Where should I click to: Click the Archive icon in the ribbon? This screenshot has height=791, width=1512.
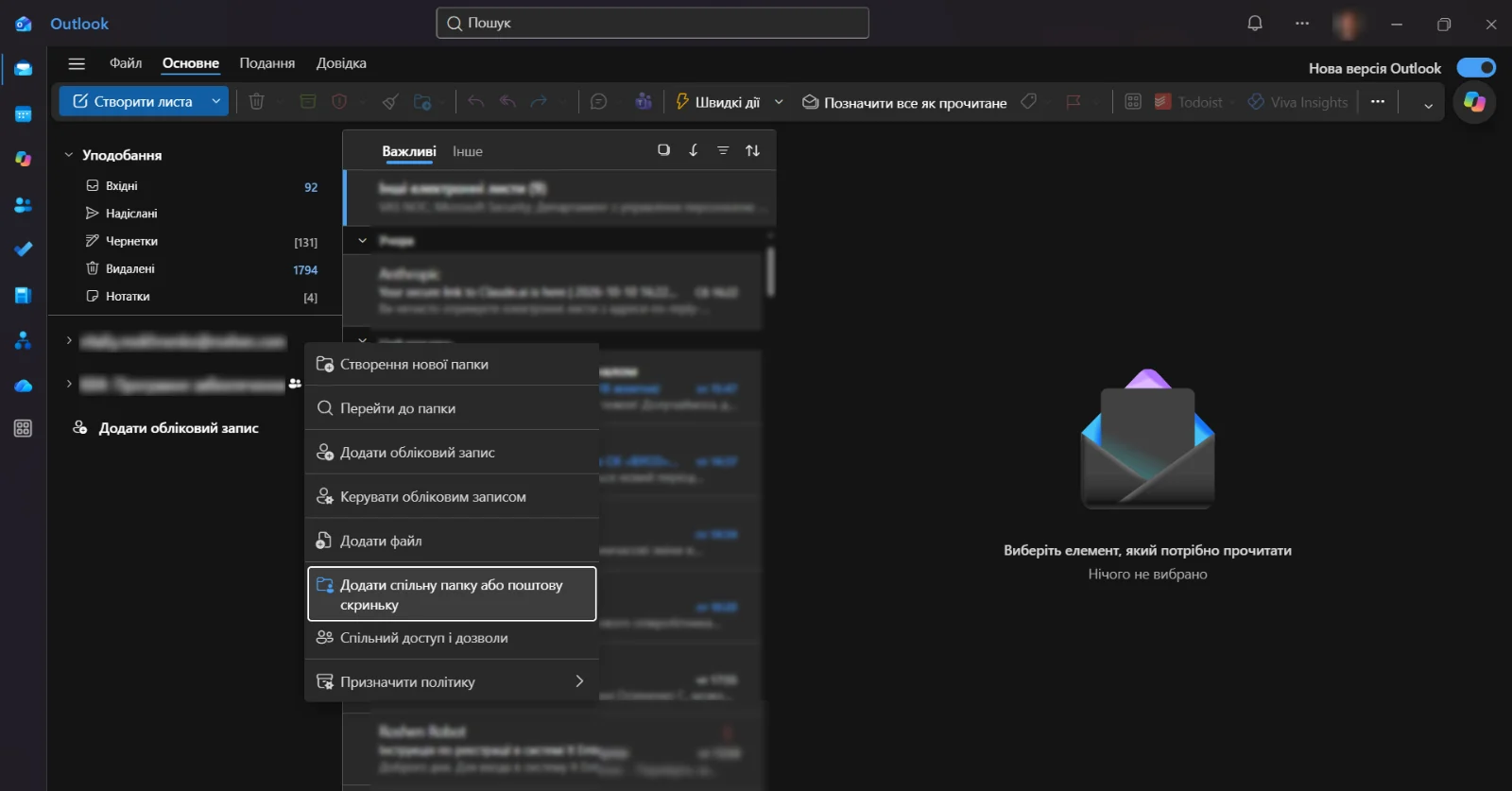coord(307,102)
